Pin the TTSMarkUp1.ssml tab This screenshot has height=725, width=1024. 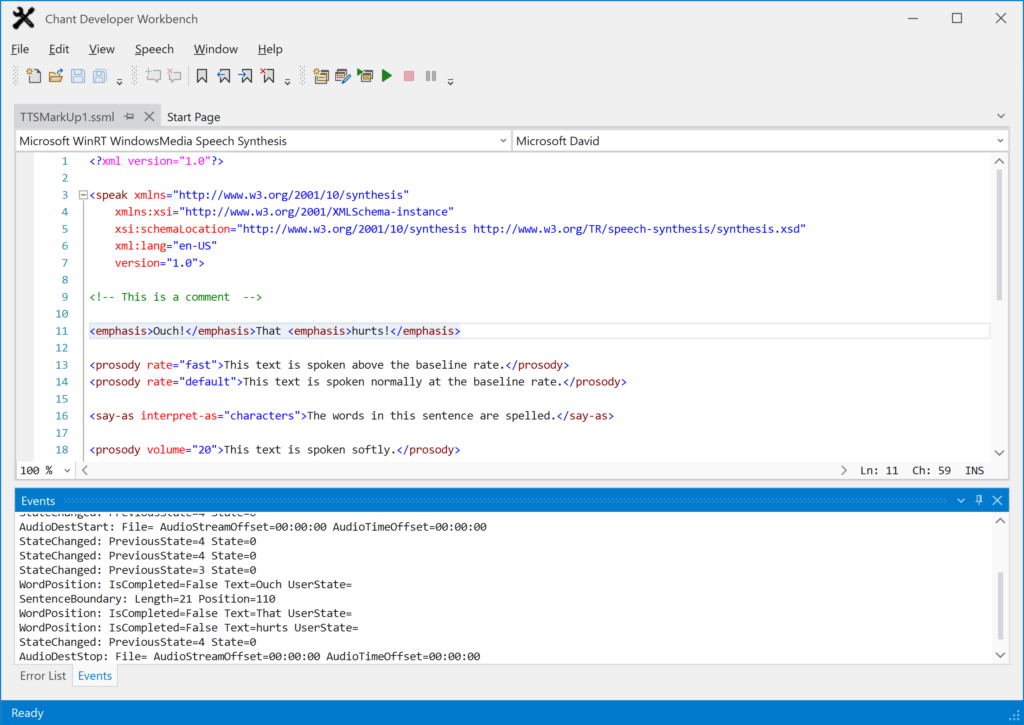(129, 116)
